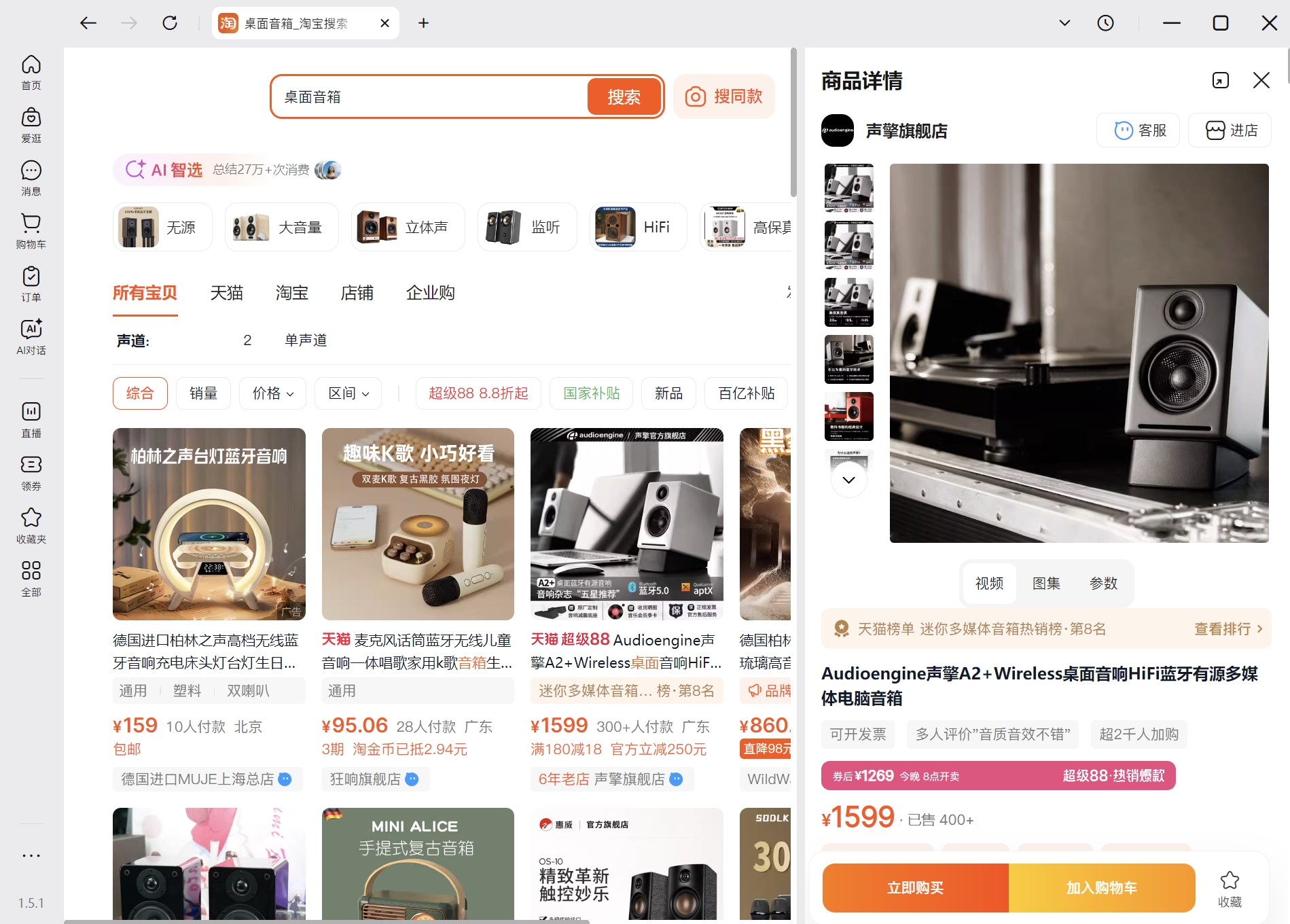Open the 直播 livestream section

click(31, 419)
